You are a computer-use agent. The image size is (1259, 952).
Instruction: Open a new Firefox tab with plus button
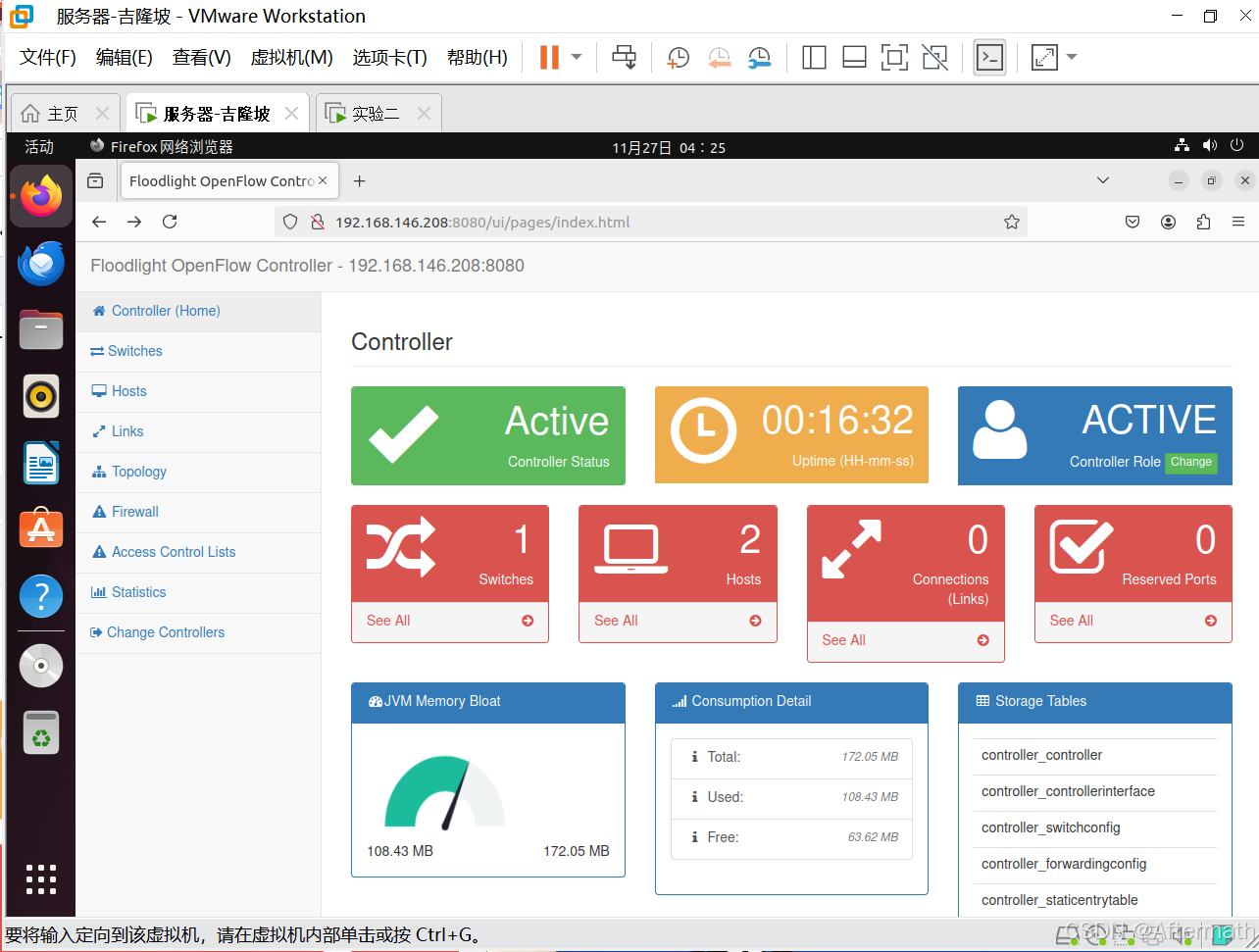click(x=359, y=181)
